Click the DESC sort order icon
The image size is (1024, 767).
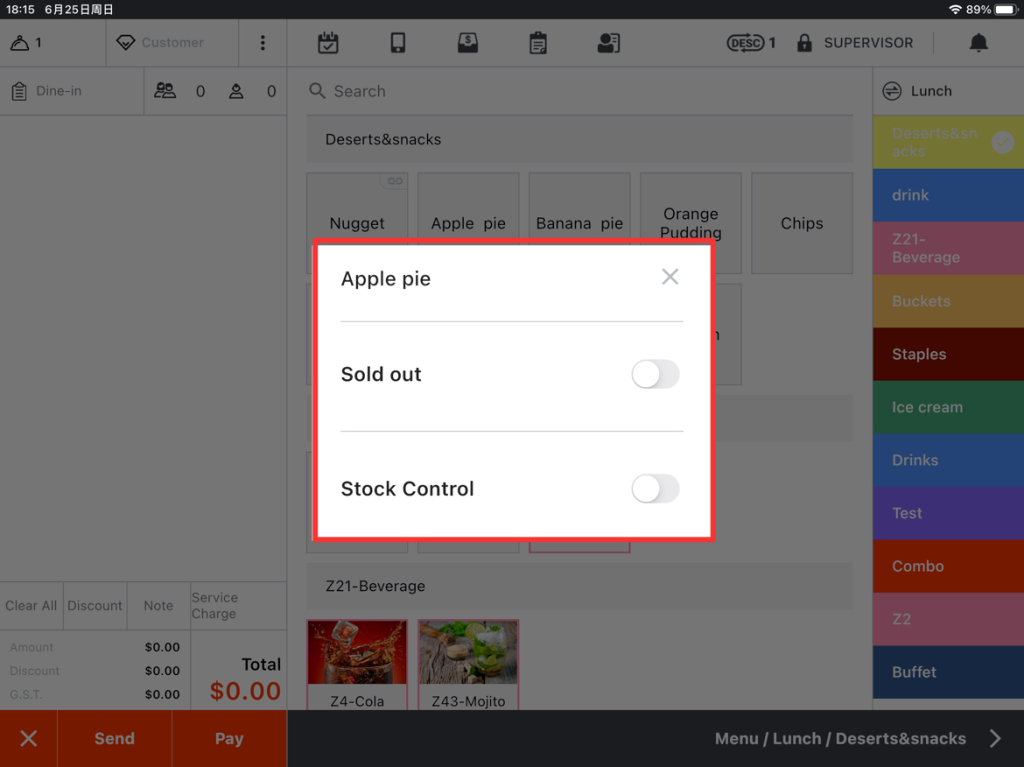[x=745, y=43]
